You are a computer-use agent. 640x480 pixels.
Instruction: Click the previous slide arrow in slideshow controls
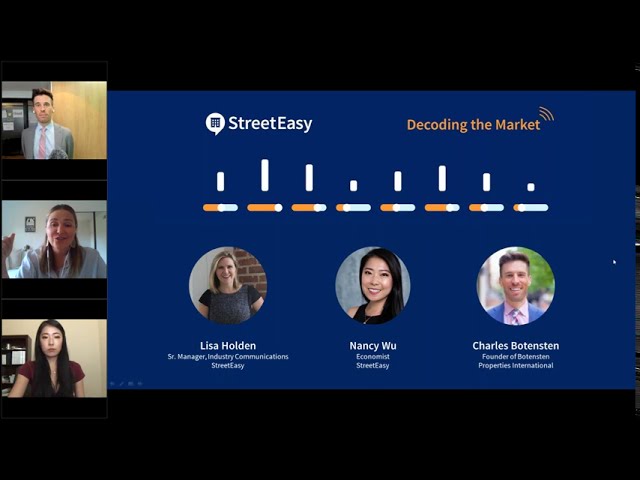113,384
